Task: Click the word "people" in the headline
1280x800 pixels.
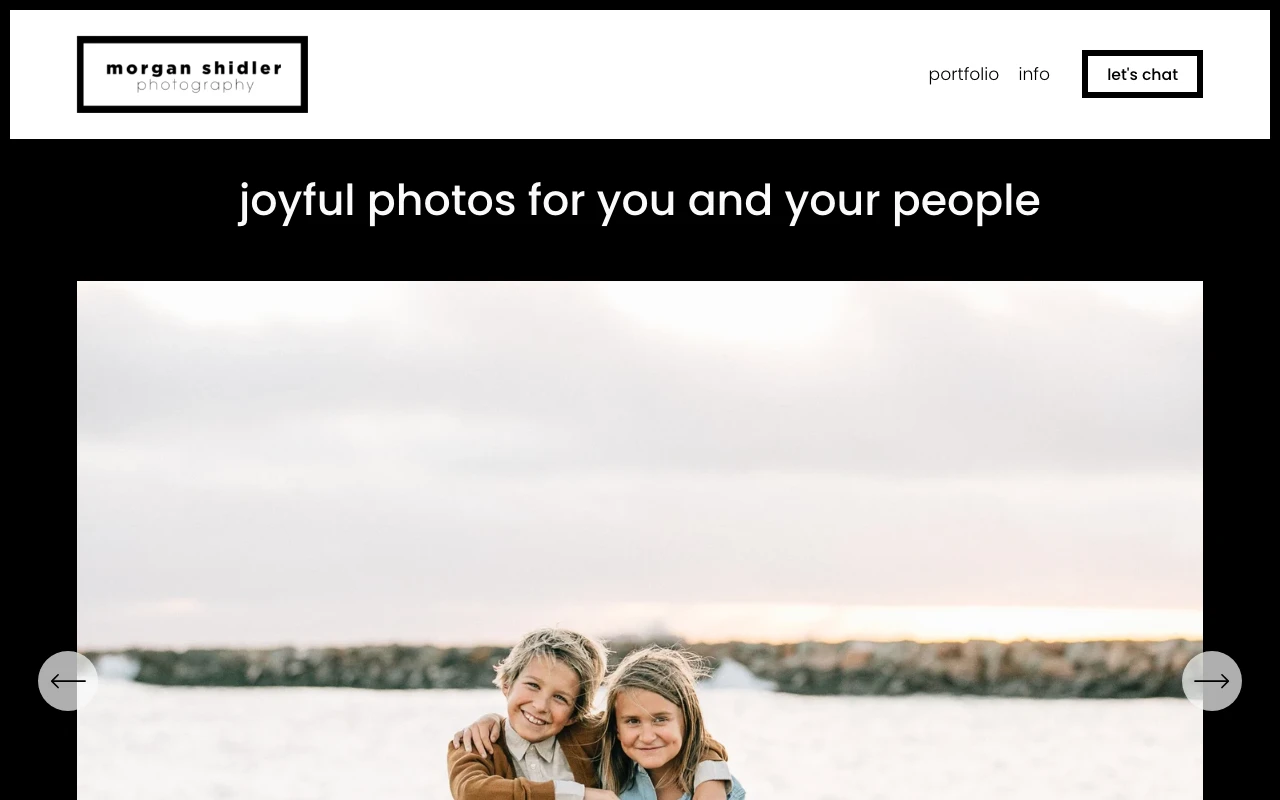Action: point(966,202)
